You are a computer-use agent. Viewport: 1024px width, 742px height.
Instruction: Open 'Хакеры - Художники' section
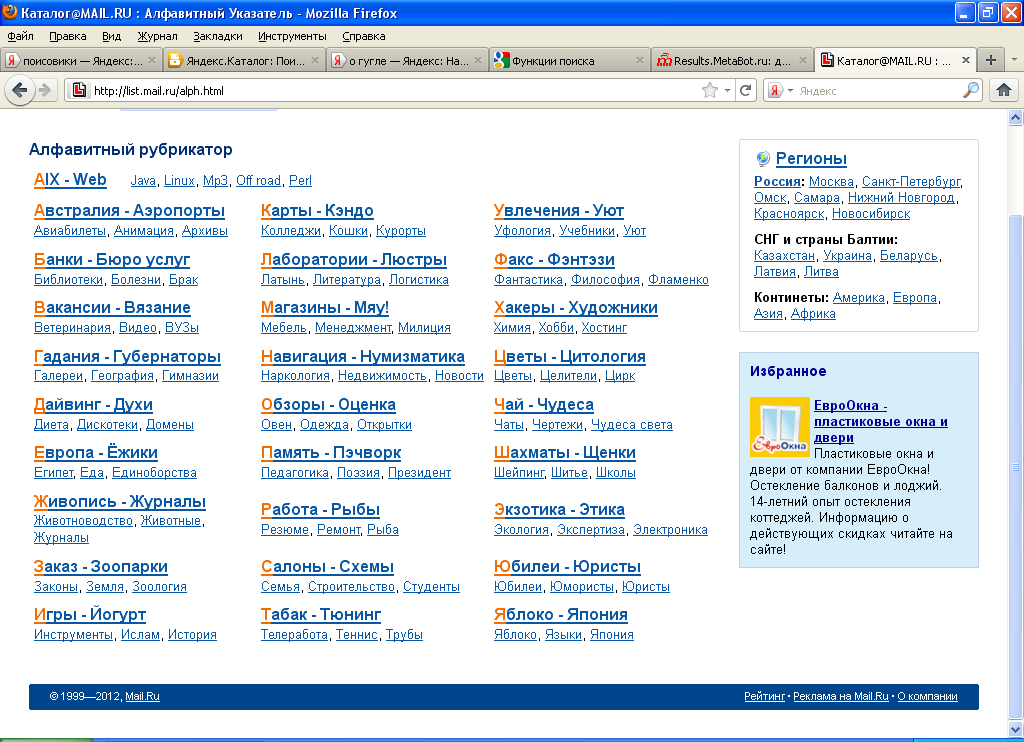pos(575,307)
